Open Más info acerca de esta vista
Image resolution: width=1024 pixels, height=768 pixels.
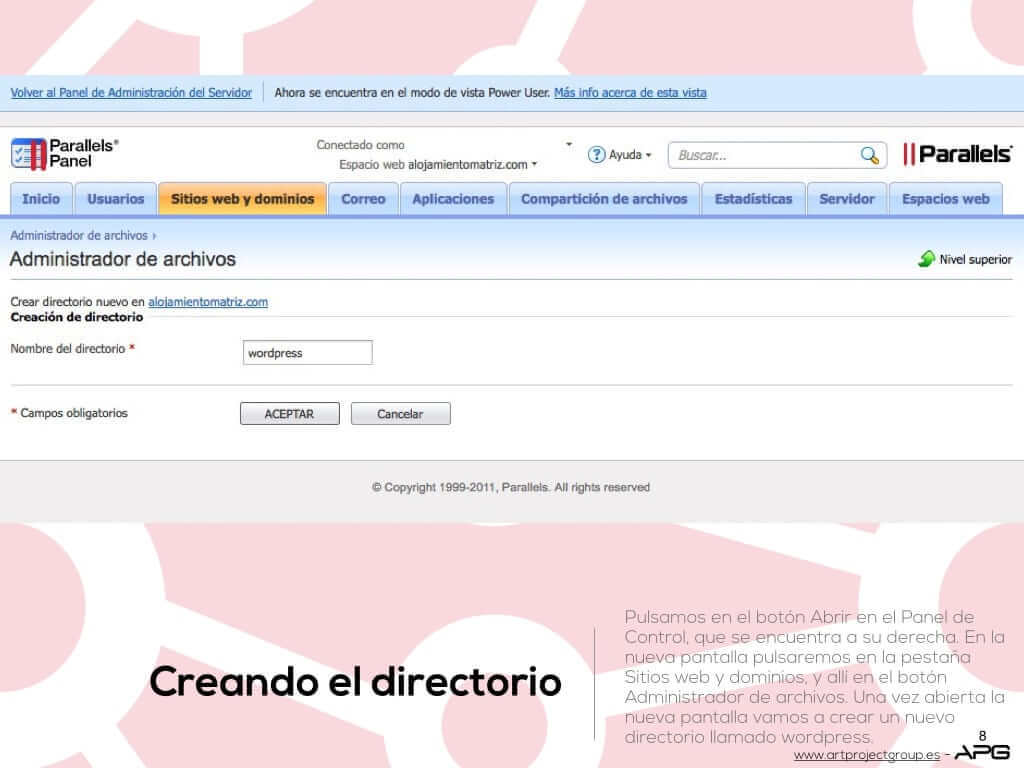[x=630, y=93]
